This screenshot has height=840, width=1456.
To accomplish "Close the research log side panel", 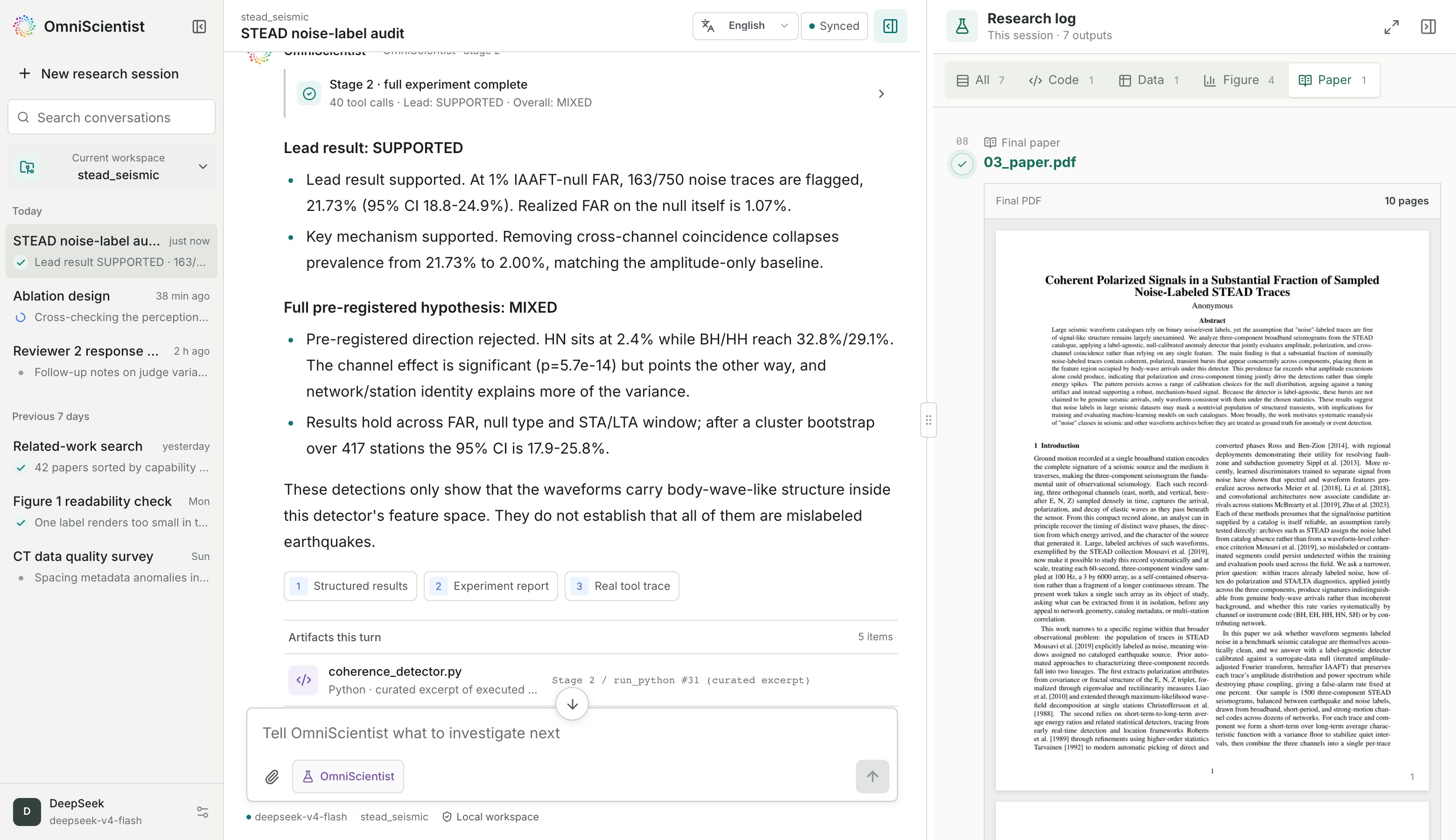I will point(1428,27).
